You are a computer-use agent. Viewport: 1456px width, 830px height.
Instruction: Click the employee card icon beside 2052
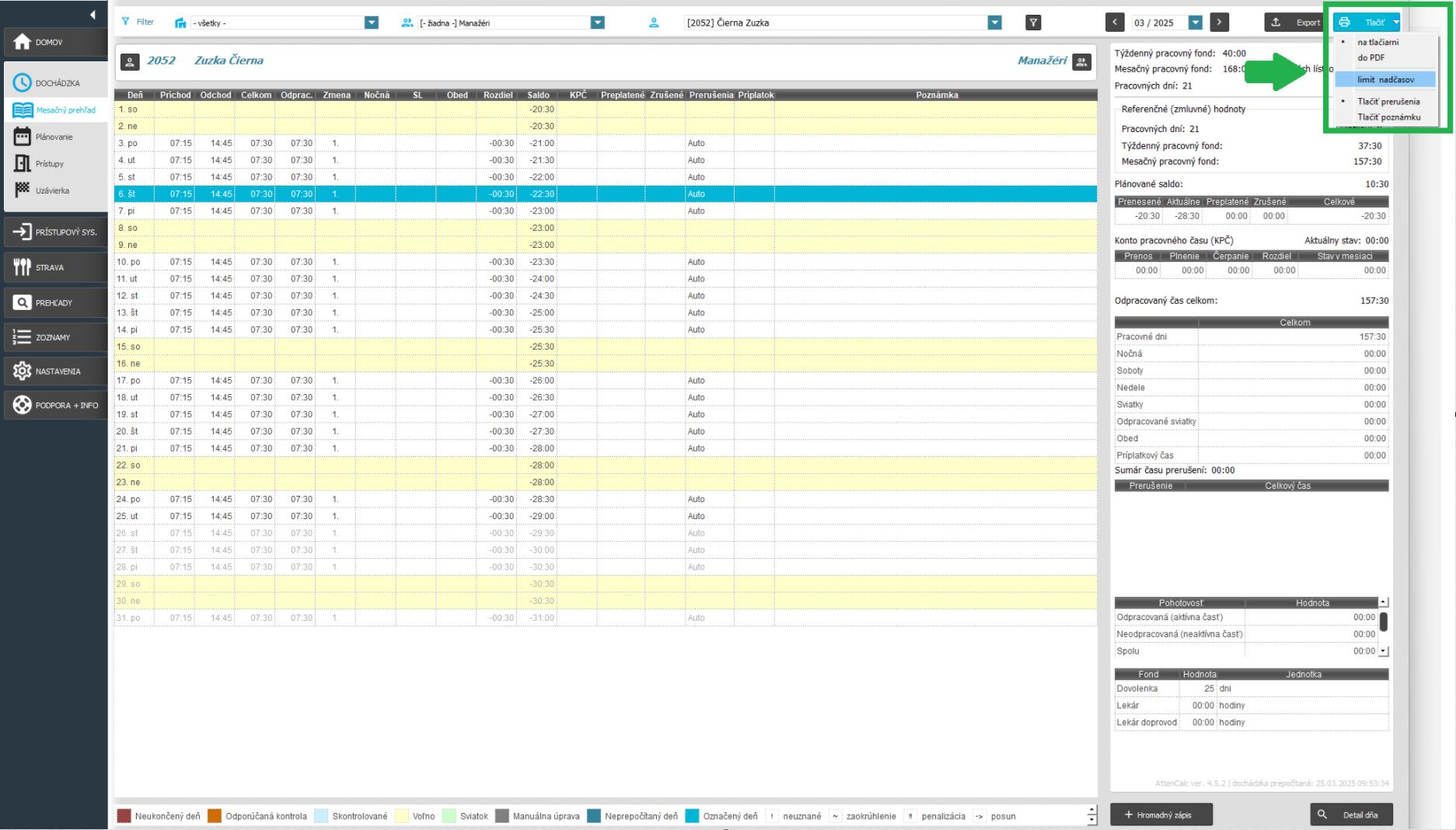pyautogui.click(x=130, y=61)
